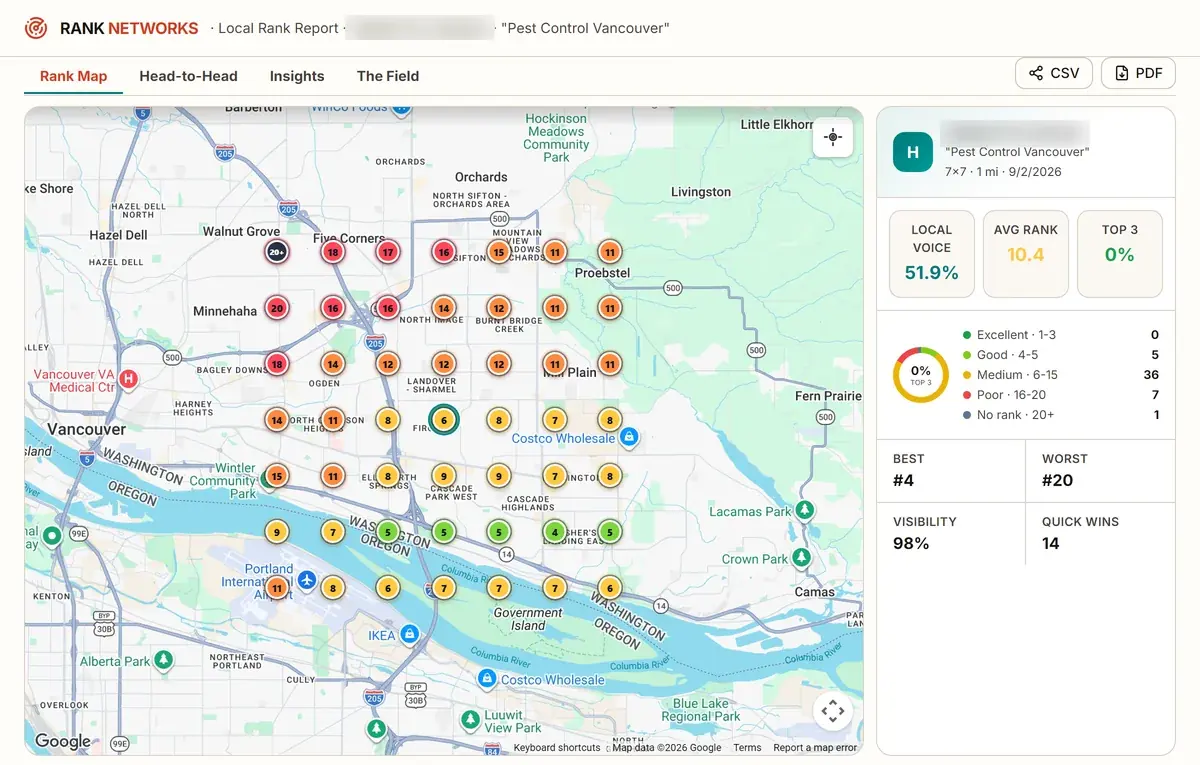Click the teal H business avatar
1200x765 pixels.
click(x=912, y=152)
